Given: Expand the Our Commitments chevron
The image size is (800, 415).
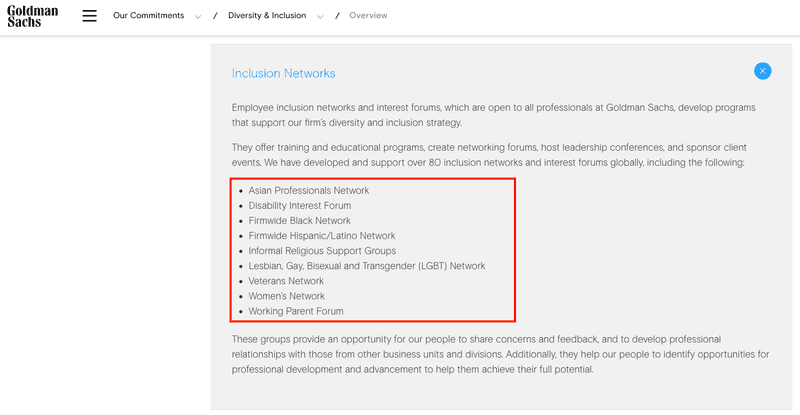Looking at the screenshot, I should pyautogui.click(x=197, y=16).
